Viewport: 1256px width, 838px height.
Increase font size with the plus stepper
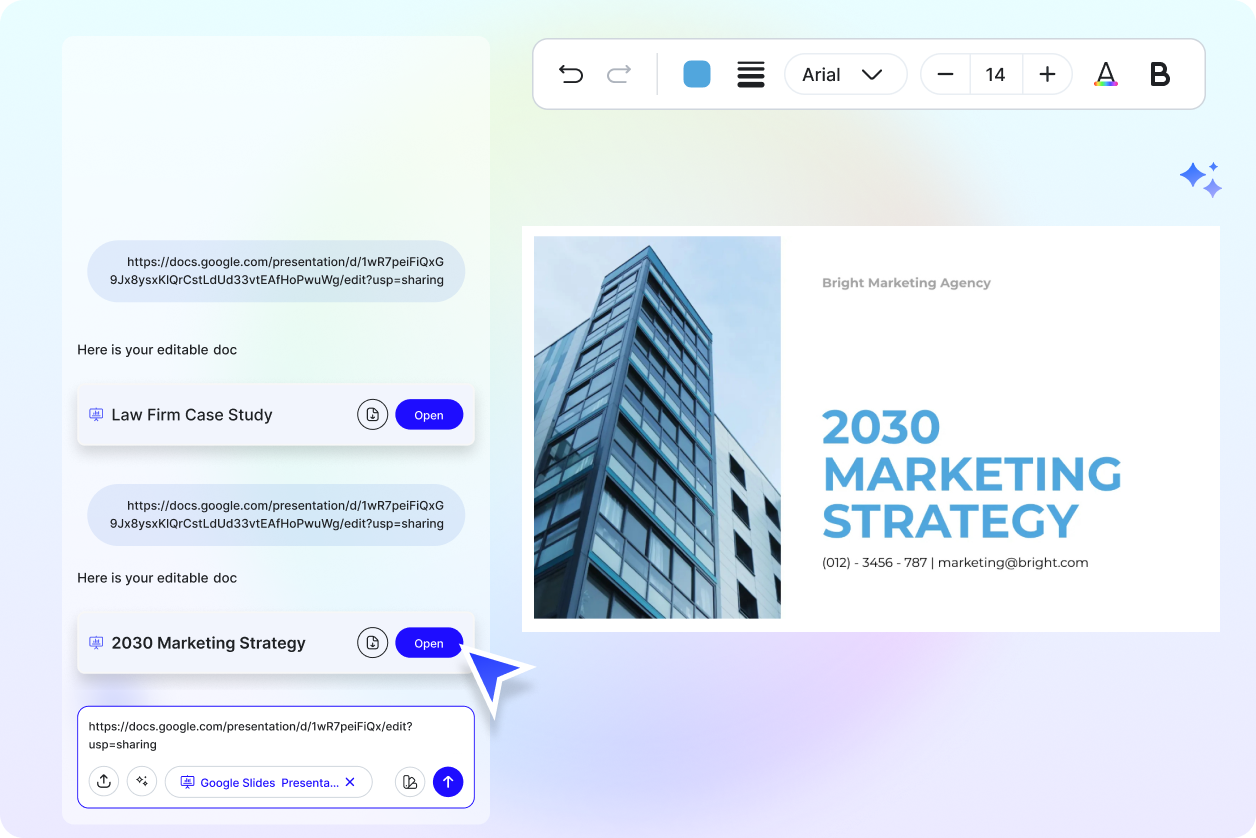[x=1046, y=73]
